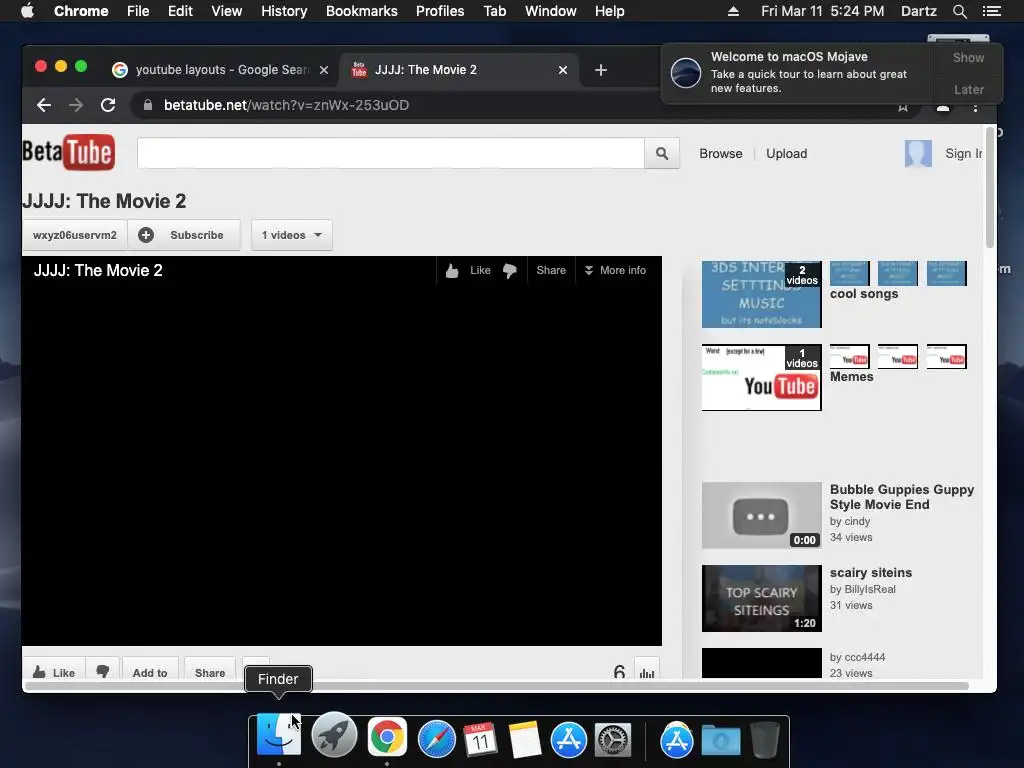Expand More info in the player header
Viewport: 1024px width, 768px height.
pos(615,270)
